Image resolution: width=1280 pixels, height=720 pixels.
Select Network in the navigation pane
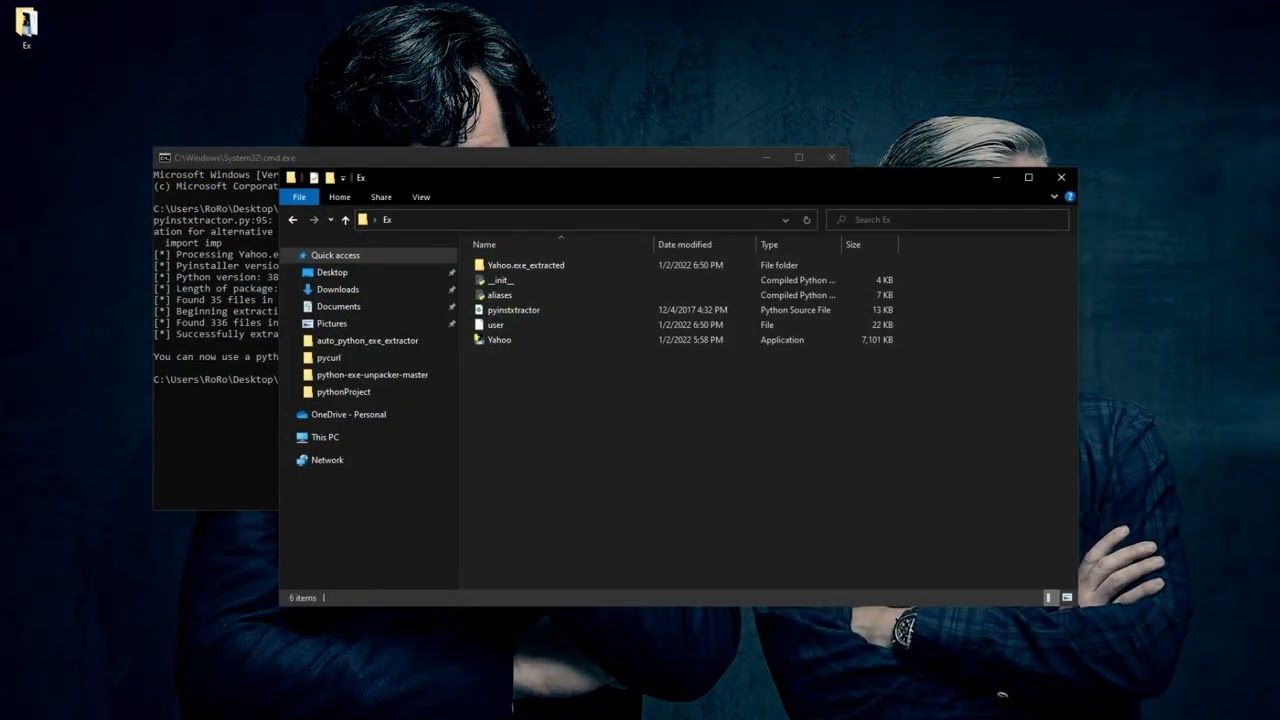pos(327,460)
